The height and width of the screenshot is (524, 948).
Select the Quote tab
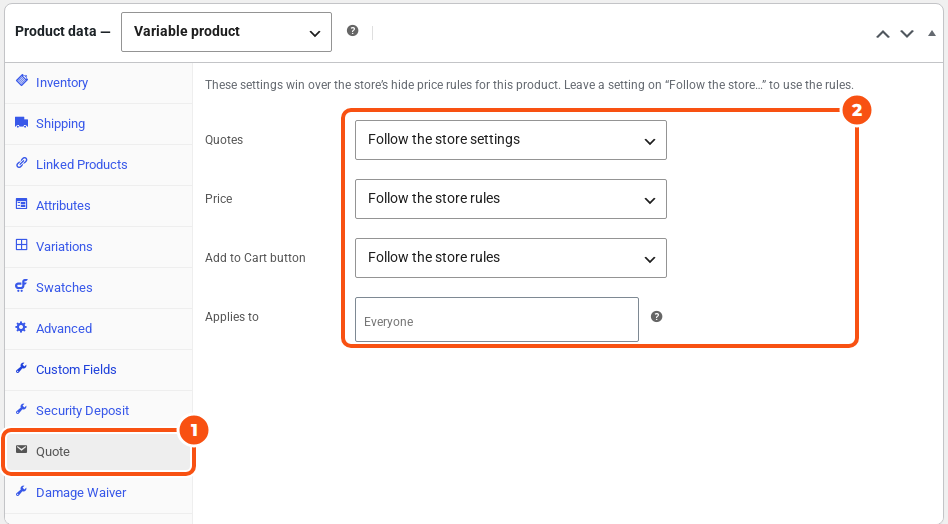(99, 452)
